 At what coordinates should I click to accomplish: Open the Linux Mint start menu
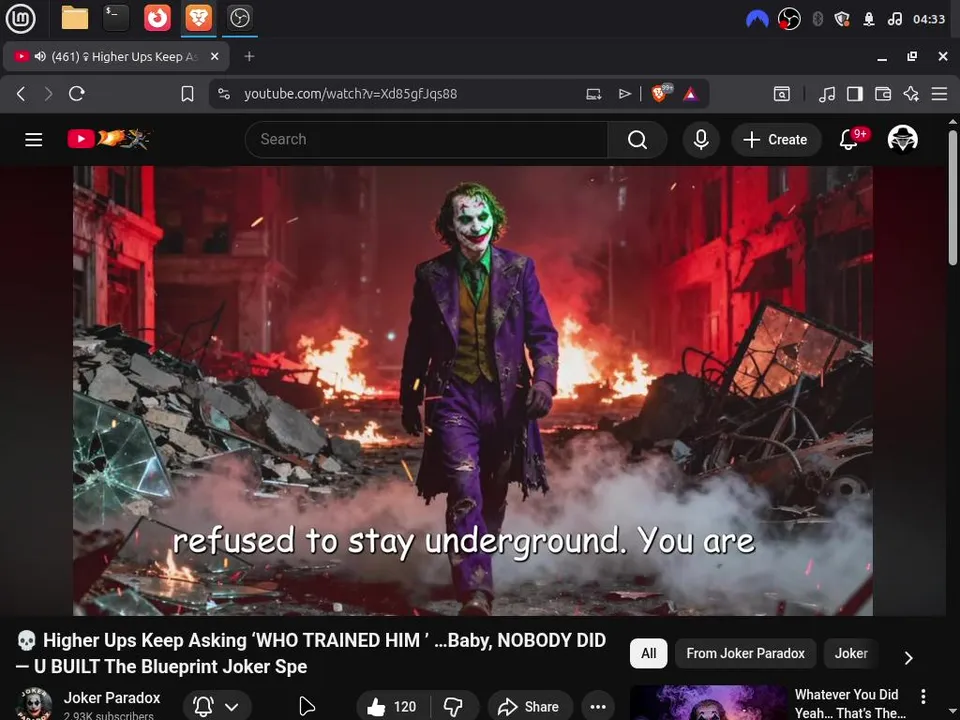(20, 18)
